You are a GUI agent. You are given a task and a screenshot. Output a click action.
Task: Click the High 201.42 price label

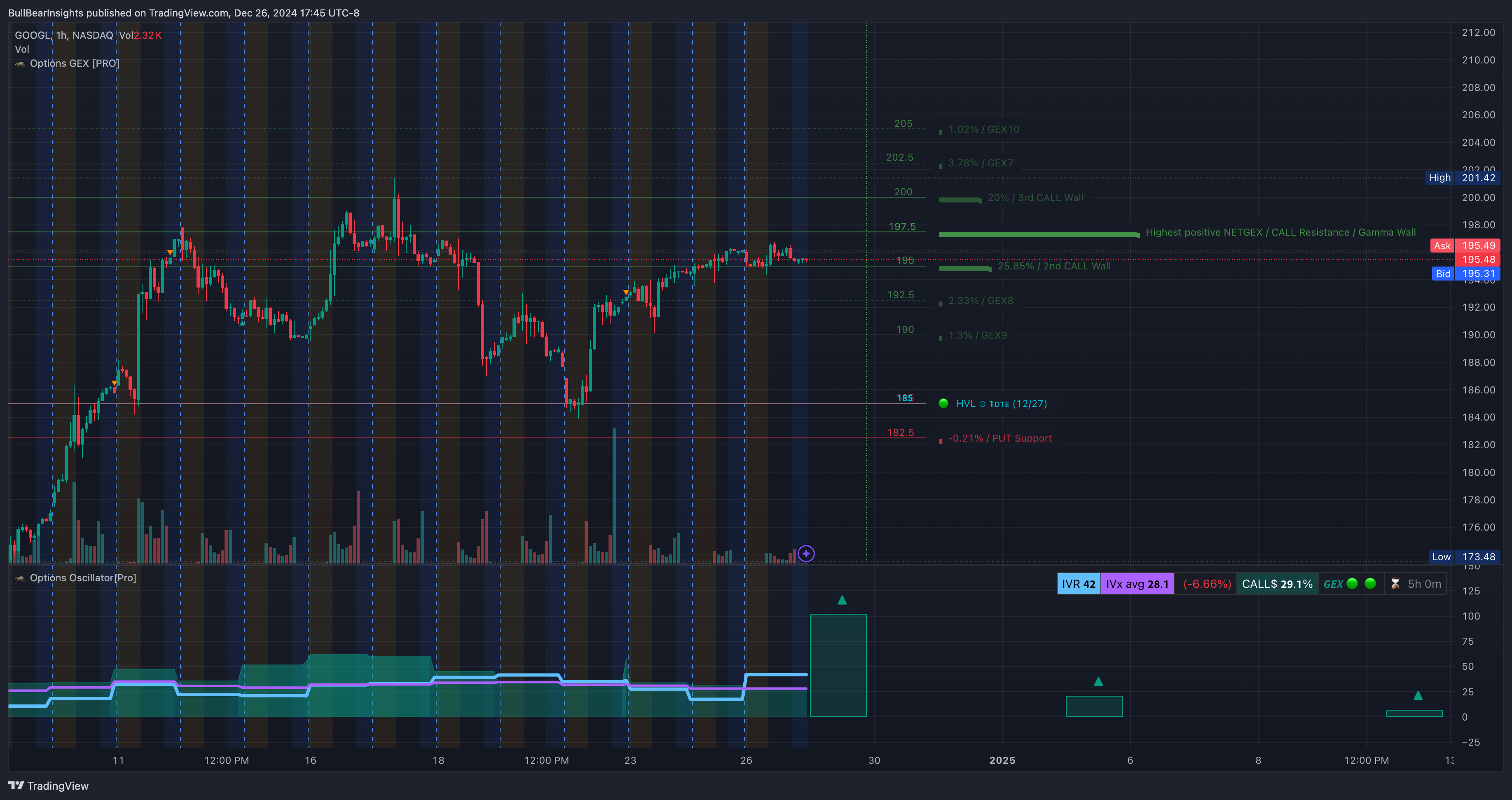[x=1462, y=178]
